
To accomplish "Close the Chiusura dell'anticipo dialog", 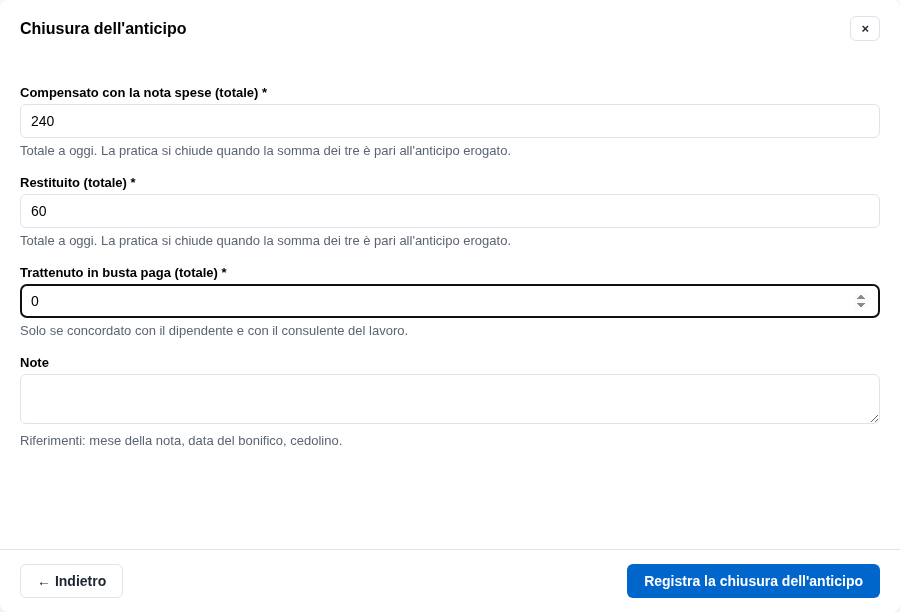I will pyautogui.click(x=864, y=29).
